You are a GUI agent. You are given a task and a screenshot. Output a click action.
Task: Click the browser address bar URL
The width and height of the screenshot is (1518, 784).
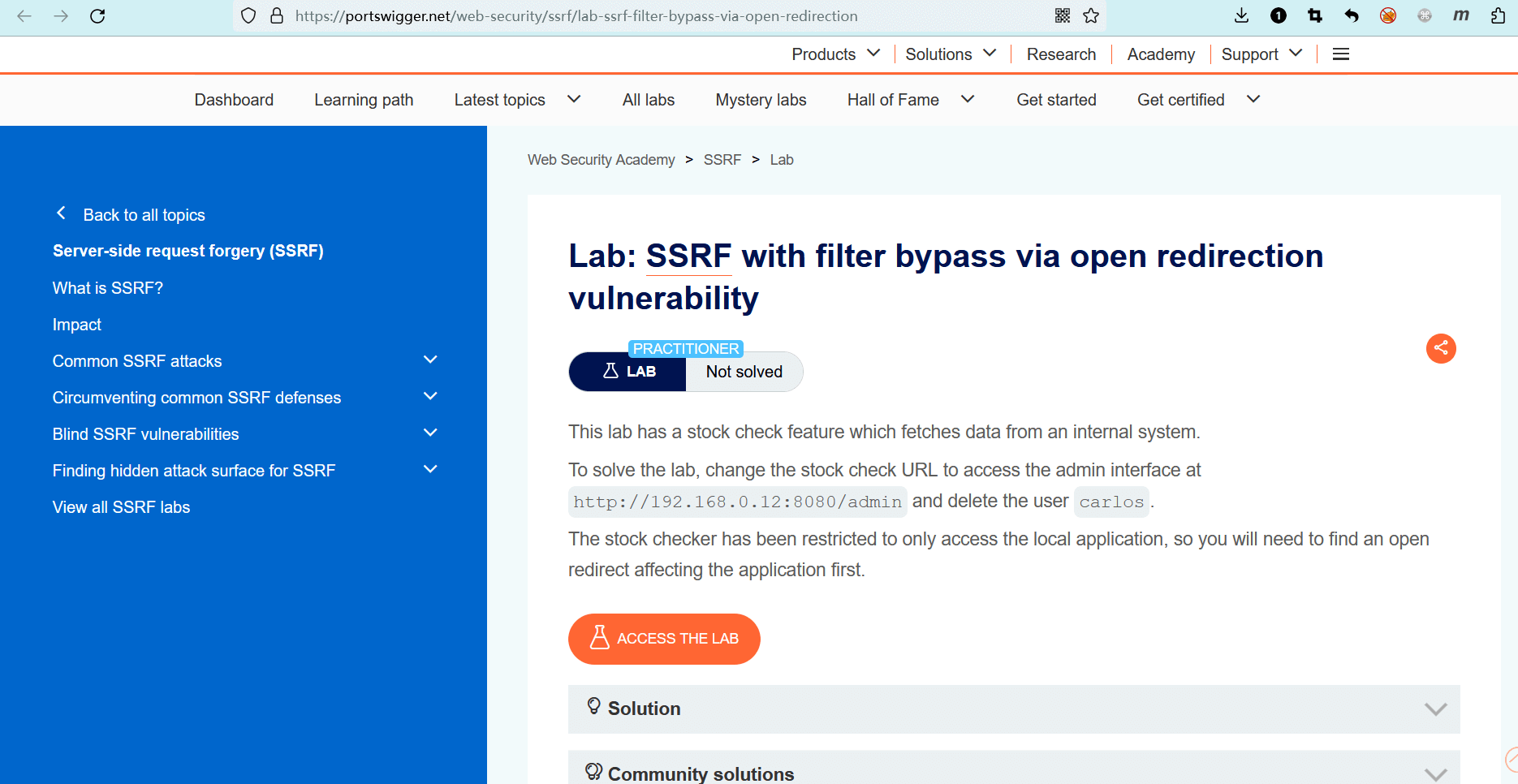tap(576, 16)
